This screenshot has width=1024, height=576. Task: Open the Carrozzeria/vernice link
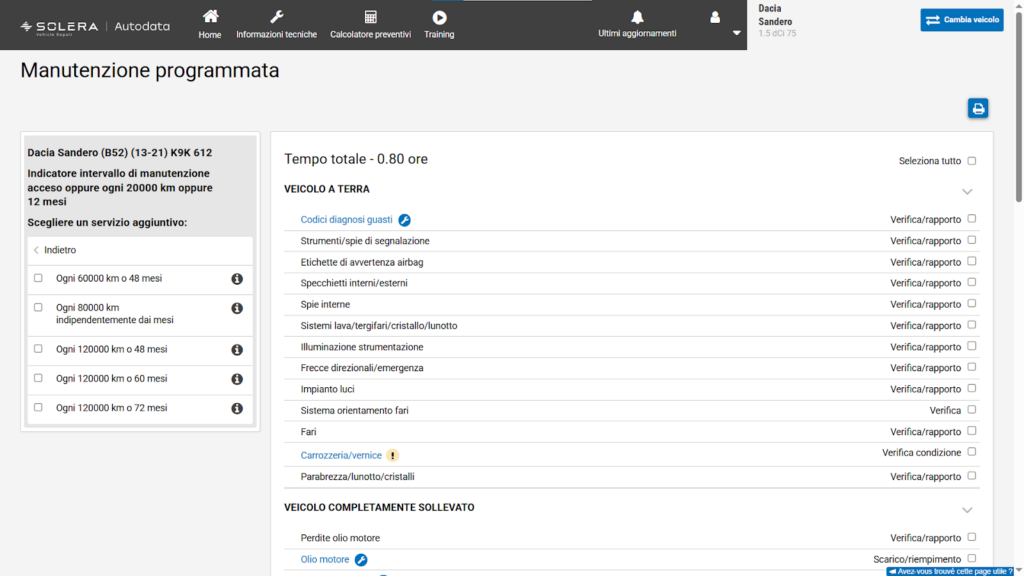tap(341, 456)
